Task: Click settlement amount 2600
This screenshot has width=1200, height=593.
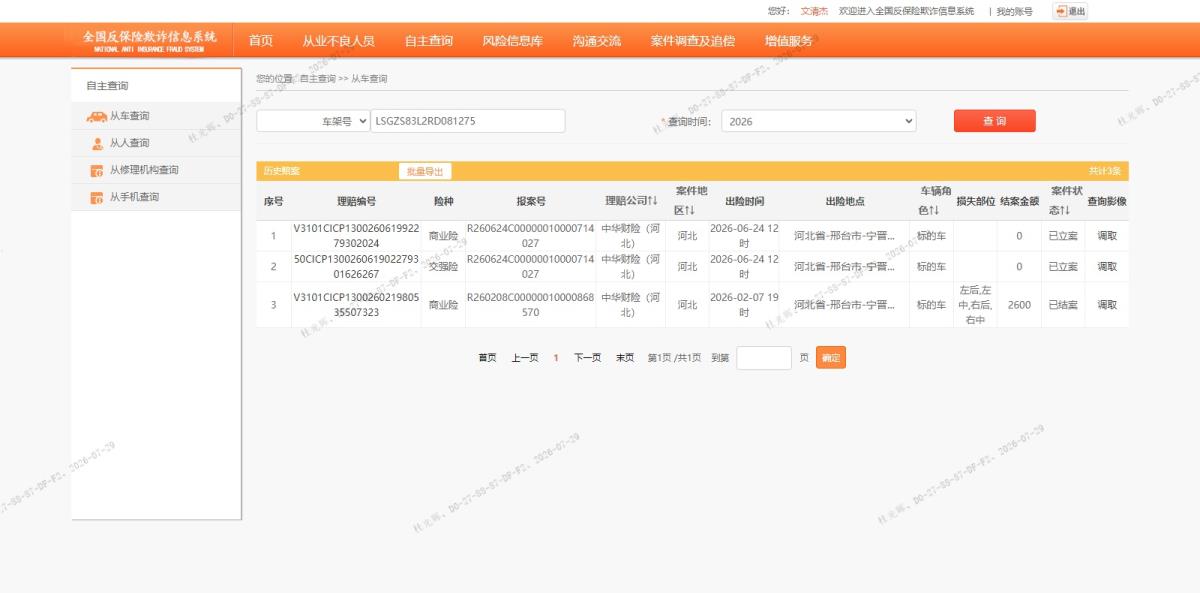Action: pyautogui.click(x=1019, y=305)
